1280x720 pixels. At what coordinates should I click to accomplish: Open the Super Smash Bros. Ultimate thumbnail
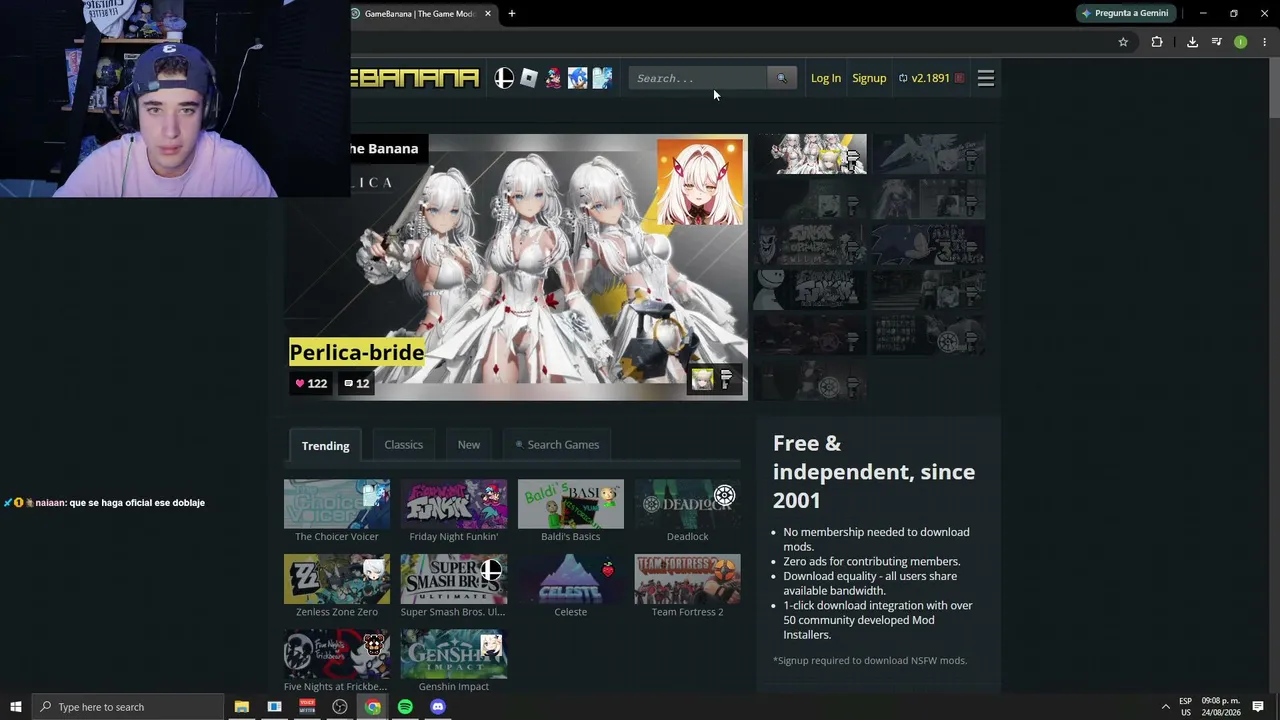(454, 579)
